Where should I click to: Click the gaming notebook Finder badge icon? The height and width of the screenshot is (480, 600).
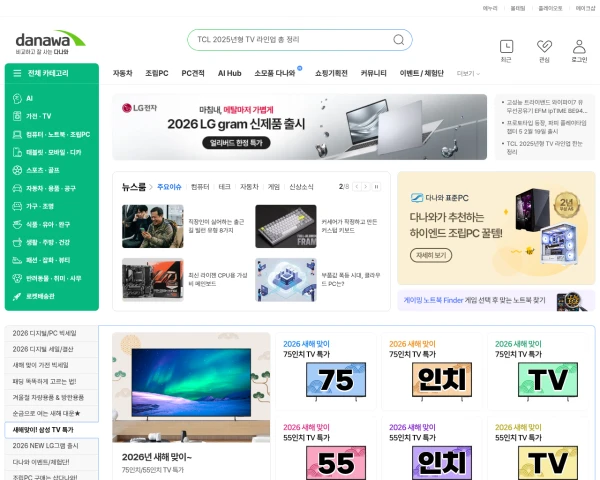(571, 300)
